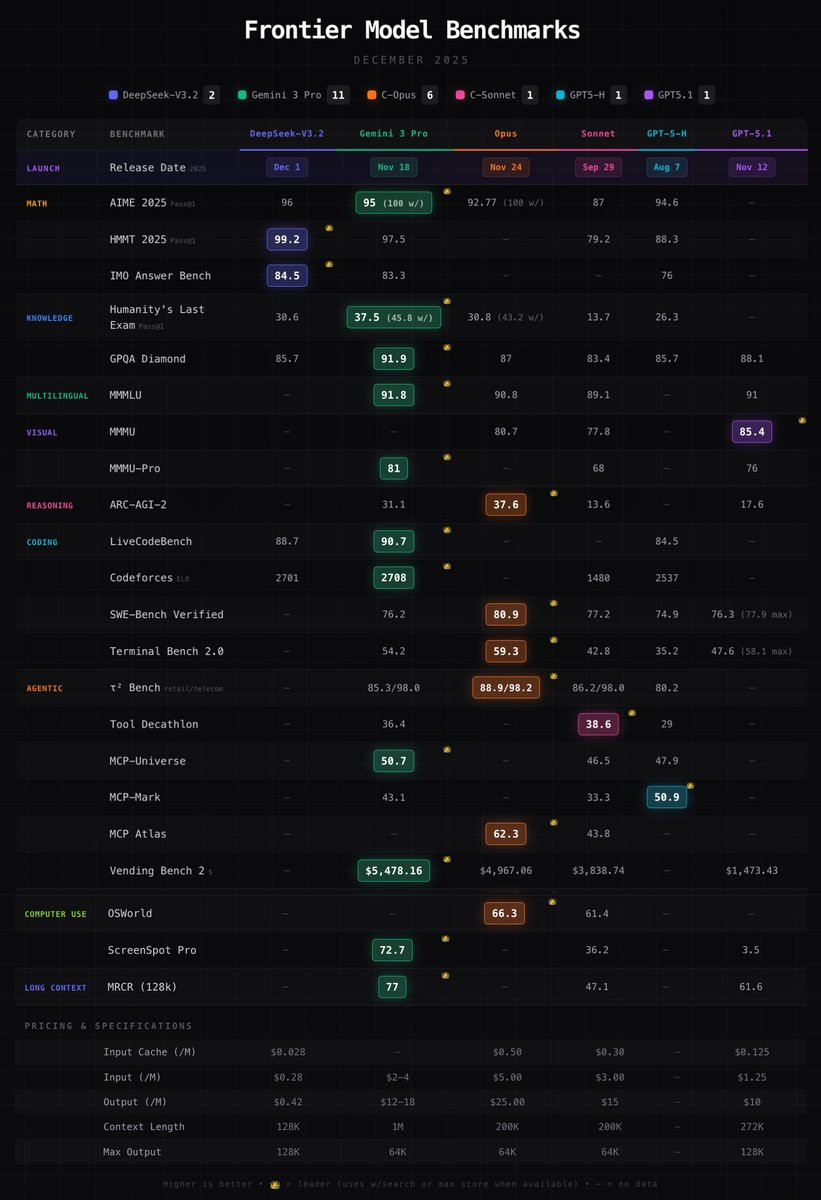Click the Nov 24 release date badge

(x=505, y=167)
